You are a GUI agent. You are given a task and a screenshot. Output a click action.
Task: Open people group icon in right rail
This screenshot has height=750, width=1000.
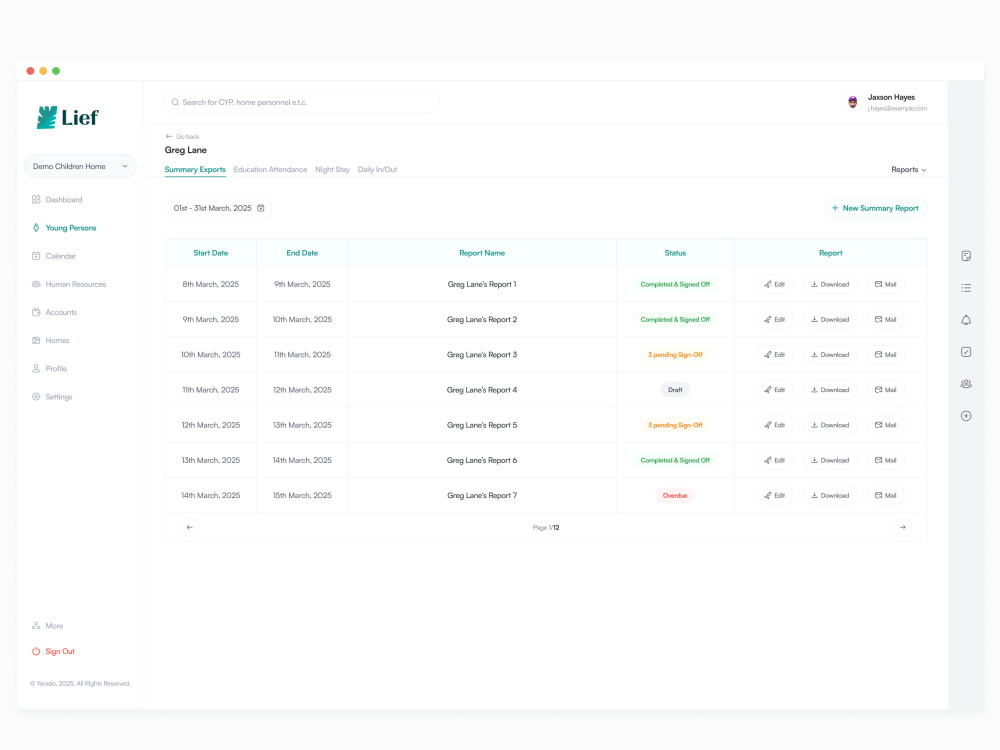pyautogui.click(x=966, y=384)
